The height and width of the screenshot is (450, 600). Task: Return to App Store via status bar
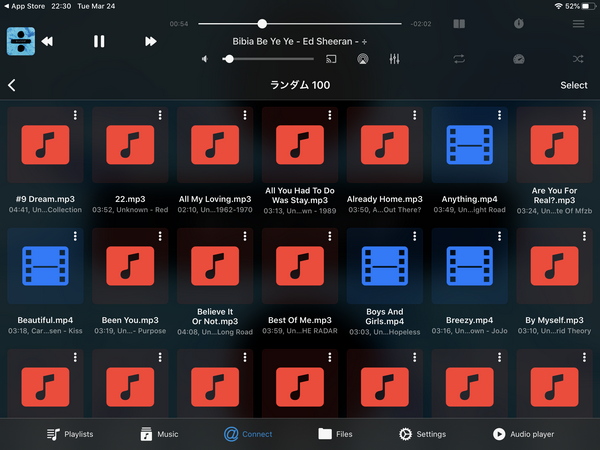(24, 6)
